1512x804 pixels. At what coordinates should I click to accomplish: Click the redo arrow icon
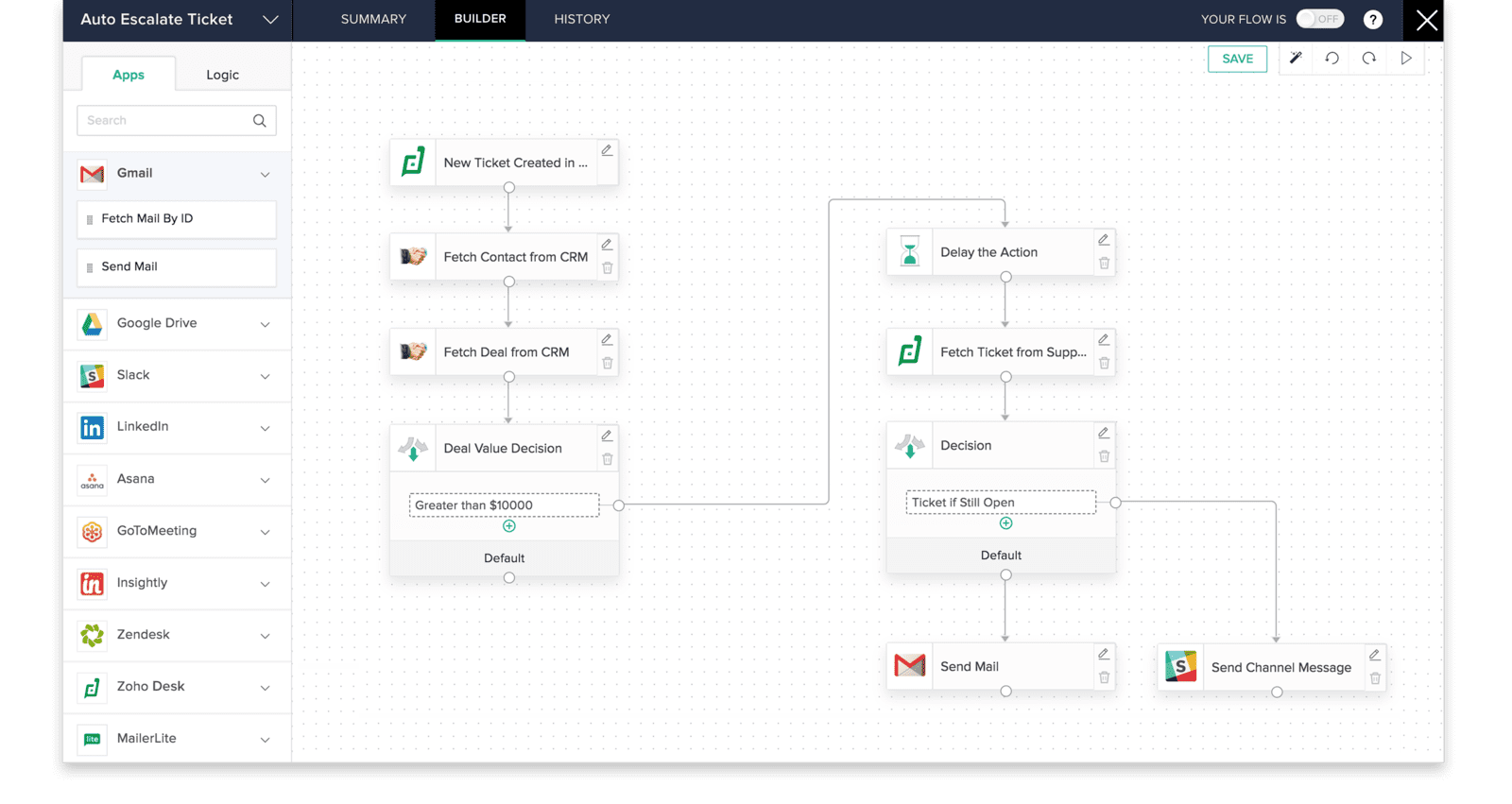coord(1369,59)
